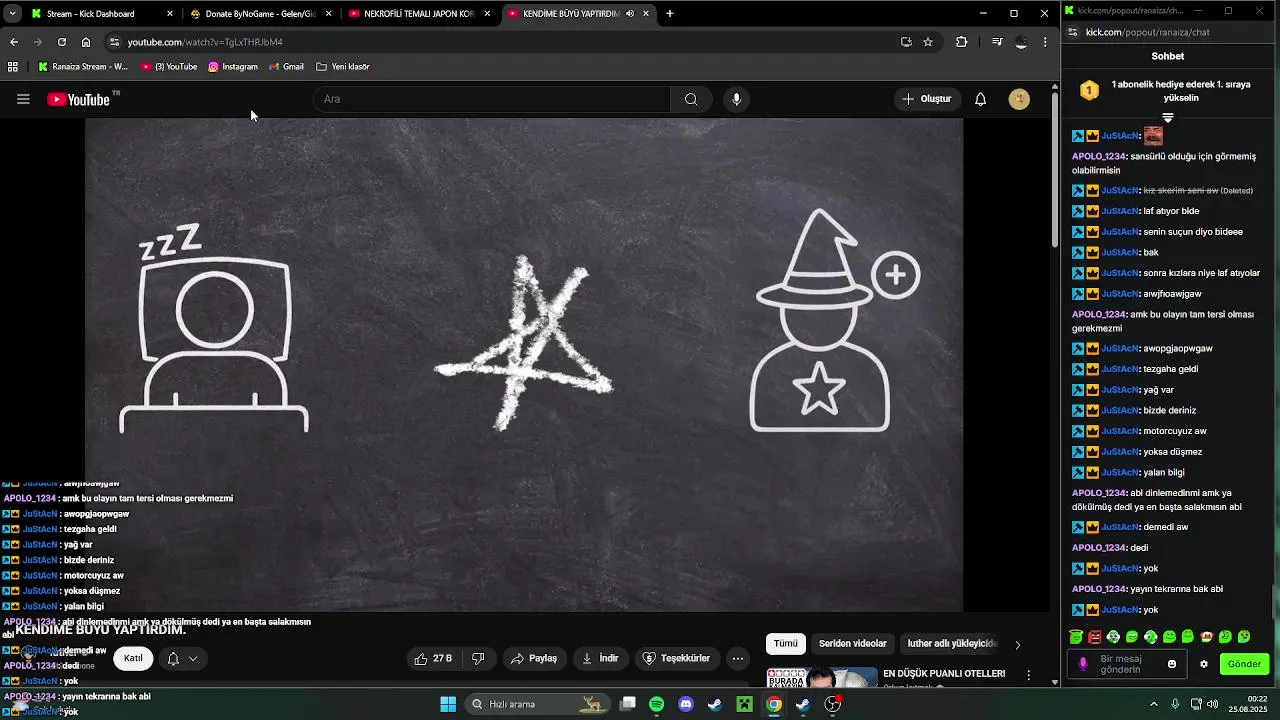Click the Teşekkürler thanks button
This screenshot has height=720, width=1280.
(676, 658)
